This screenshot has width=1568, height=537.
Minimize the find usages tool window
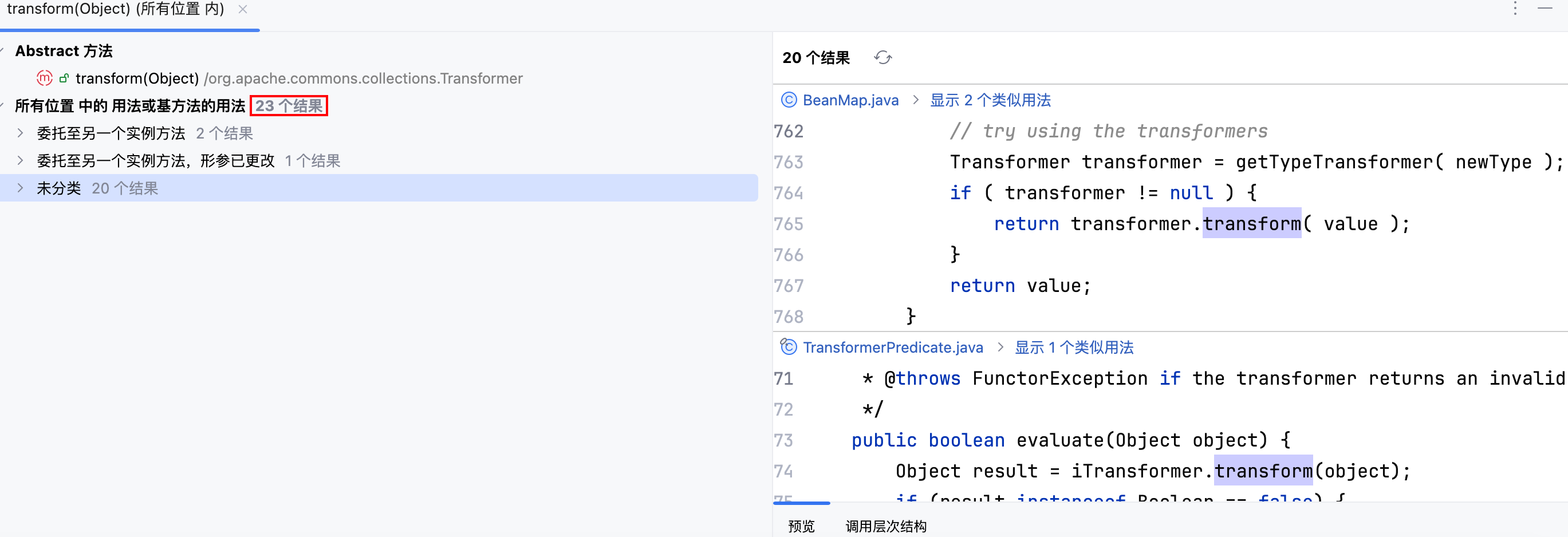point(1545,9)
